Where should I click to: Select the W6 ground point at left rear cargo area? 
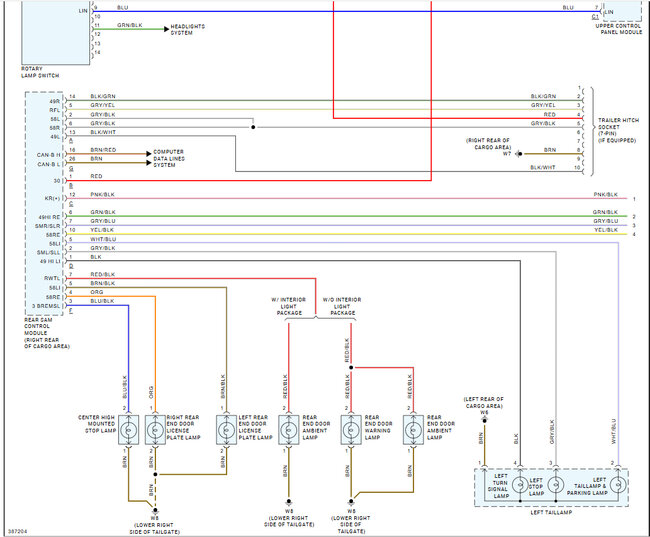(x=484, y=420)
